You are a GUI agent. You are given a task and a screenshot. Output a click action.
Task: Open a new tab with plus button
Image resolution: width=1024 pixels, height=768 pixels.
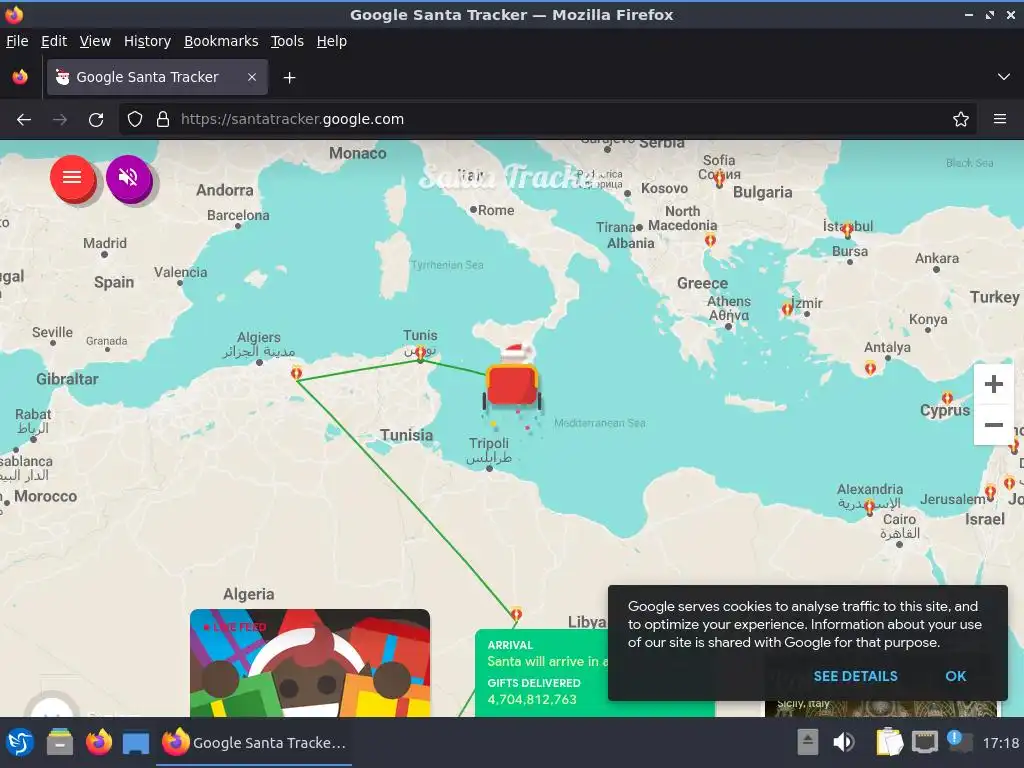[289, 78]
